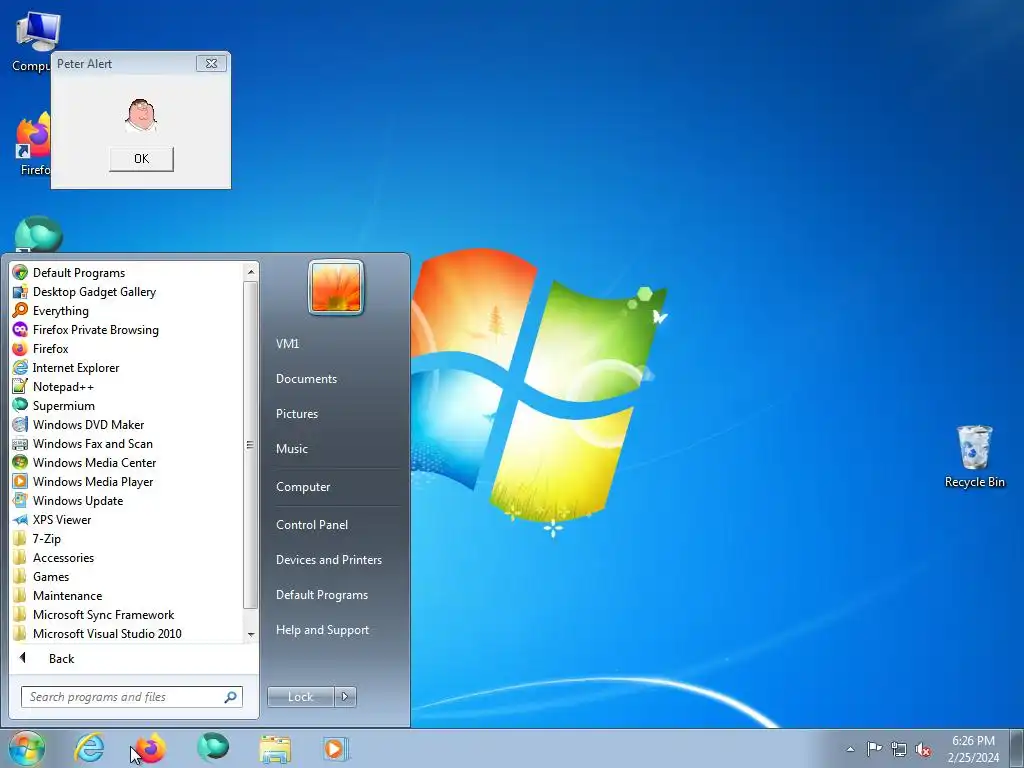Click the magnifier icon in the search box
1024x768 pixels.
click(x=231, y=697)
